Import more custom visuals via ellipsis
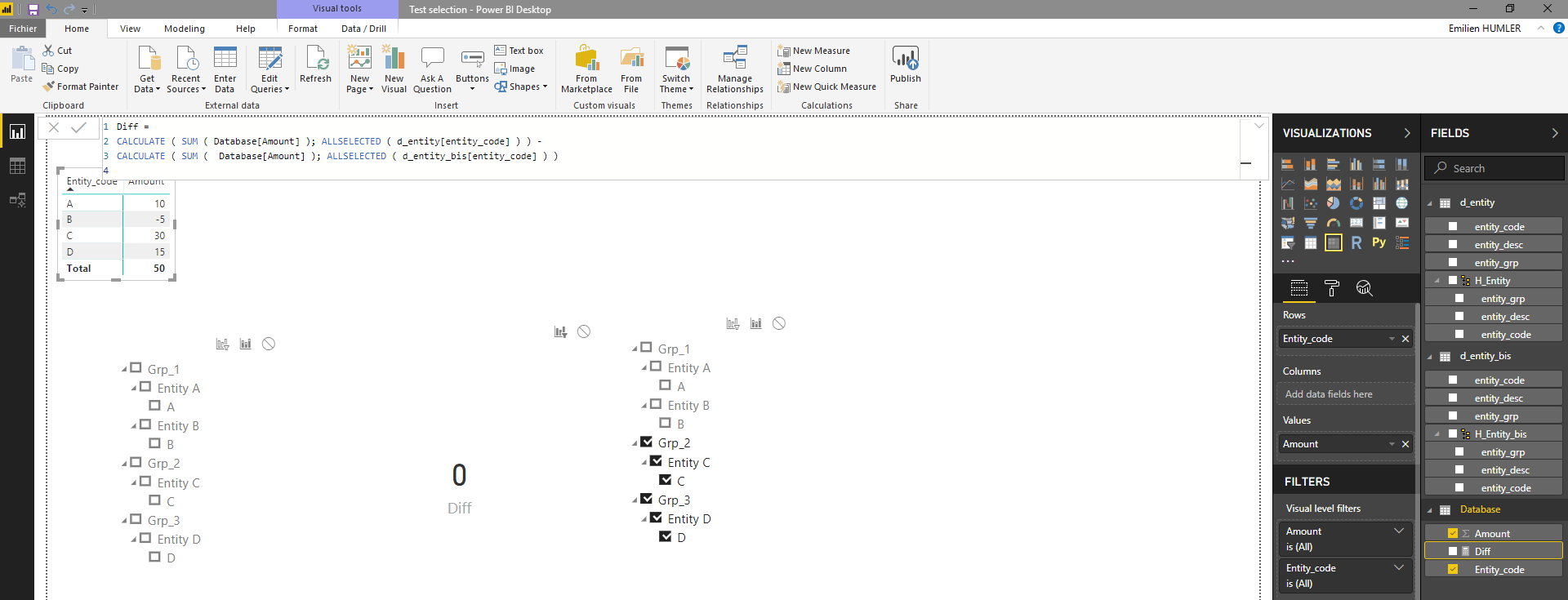1568x600 pixels. [1288, 261]
